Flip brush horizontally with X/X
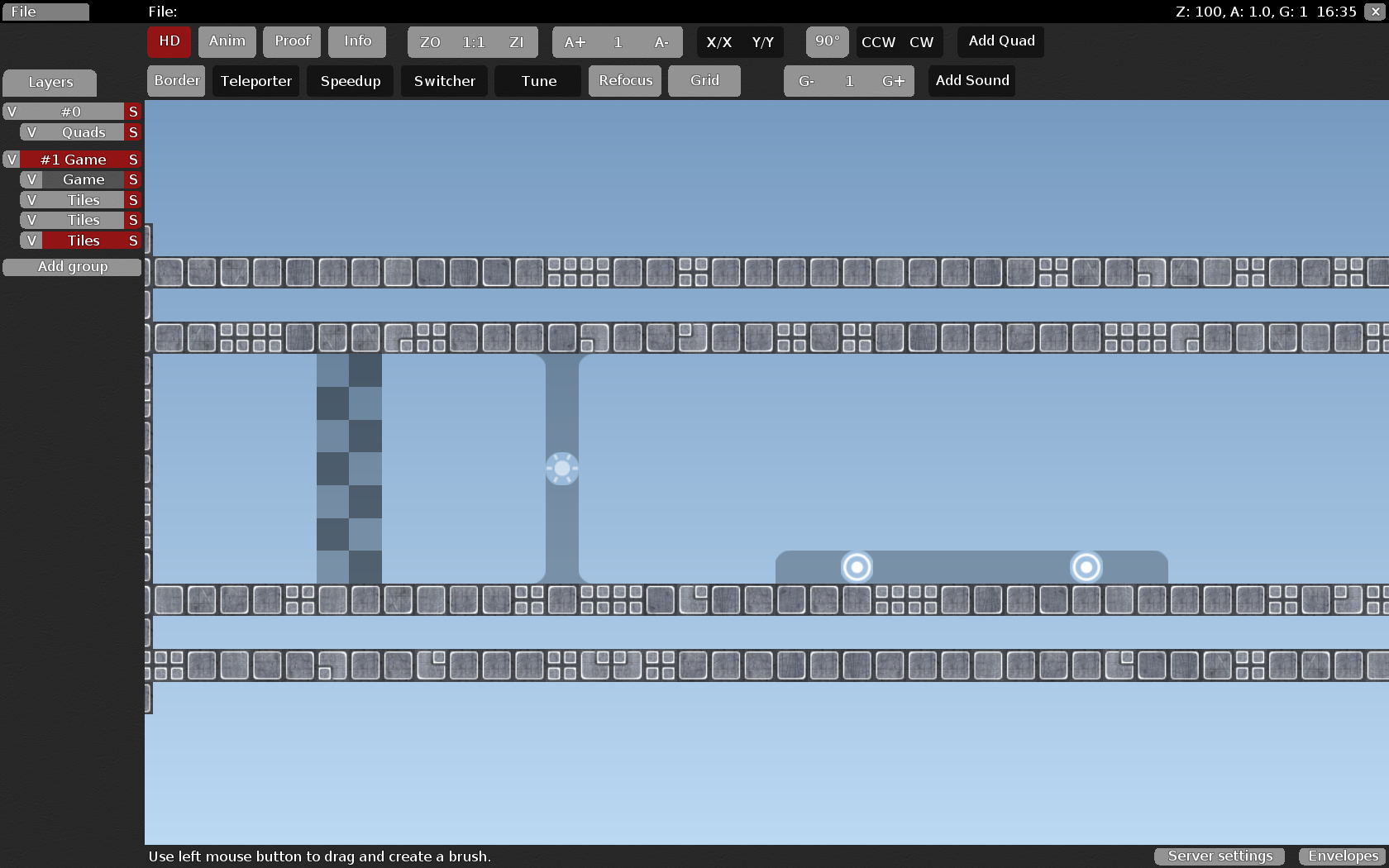 point(718,41)
